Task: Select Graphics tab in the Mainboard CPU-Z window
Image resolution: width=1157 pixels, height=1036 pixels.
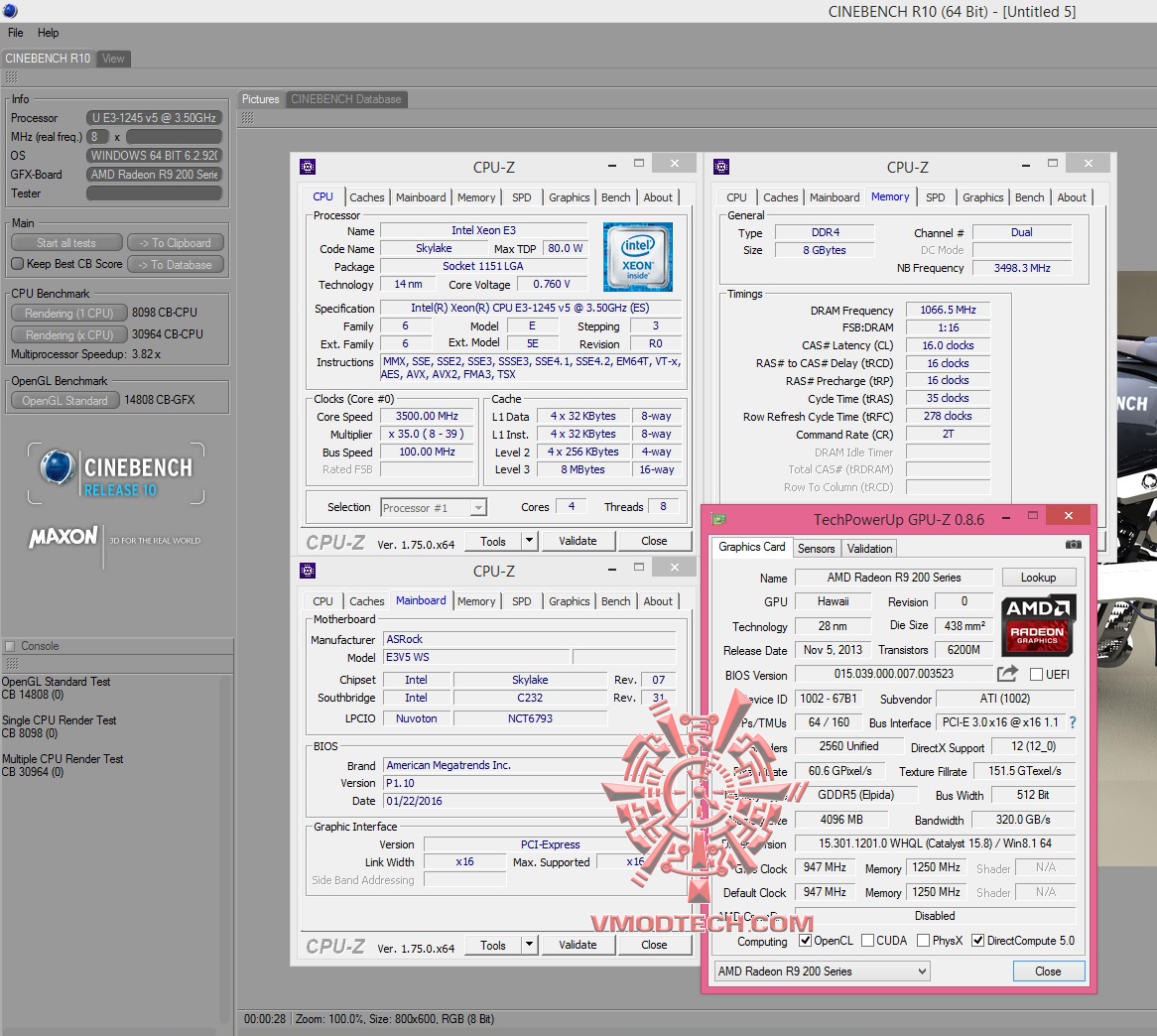Action: pyautogui.click(x=569, y=601)
